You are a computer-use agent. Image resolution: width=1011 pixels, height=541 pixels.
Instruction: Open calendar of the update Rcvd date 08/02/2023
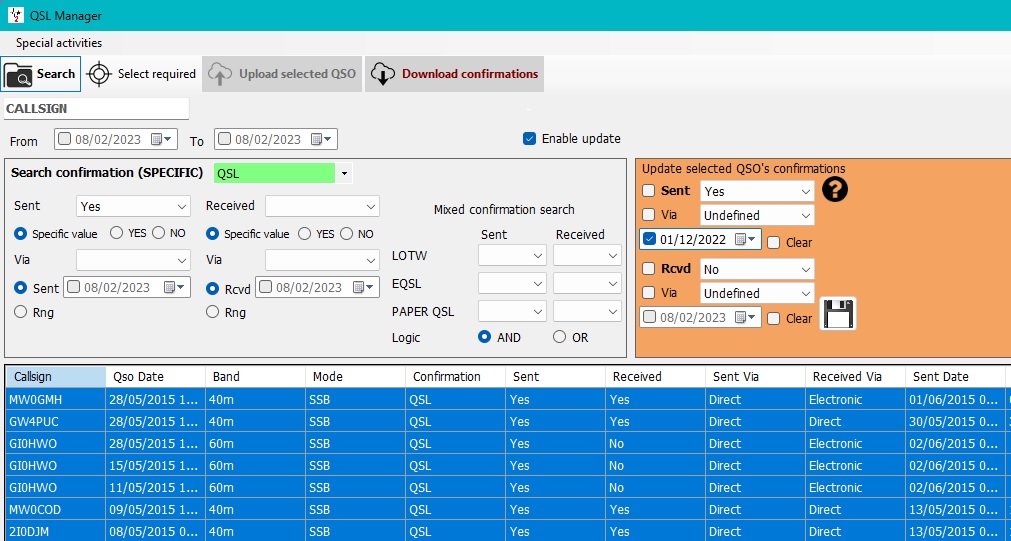tap(745, 317)
